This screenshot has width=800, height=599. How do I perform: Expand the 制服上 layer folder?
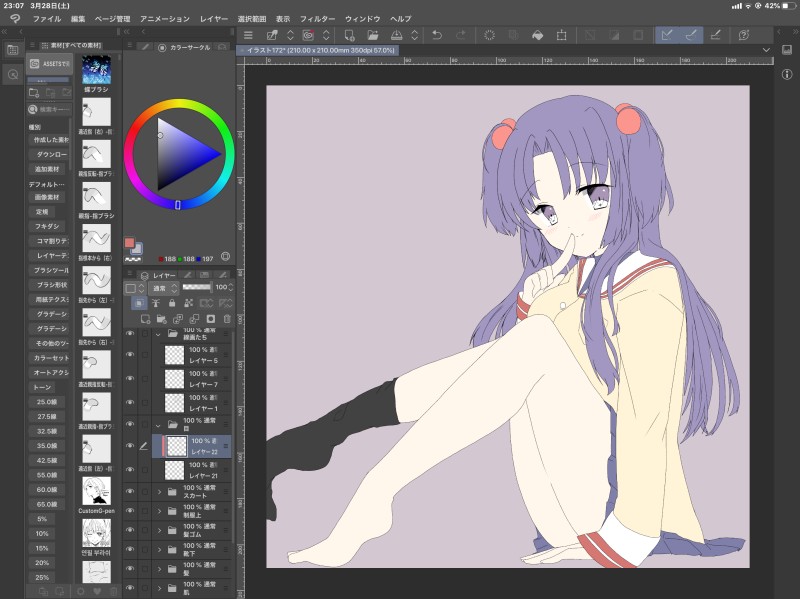pos(159,511)
